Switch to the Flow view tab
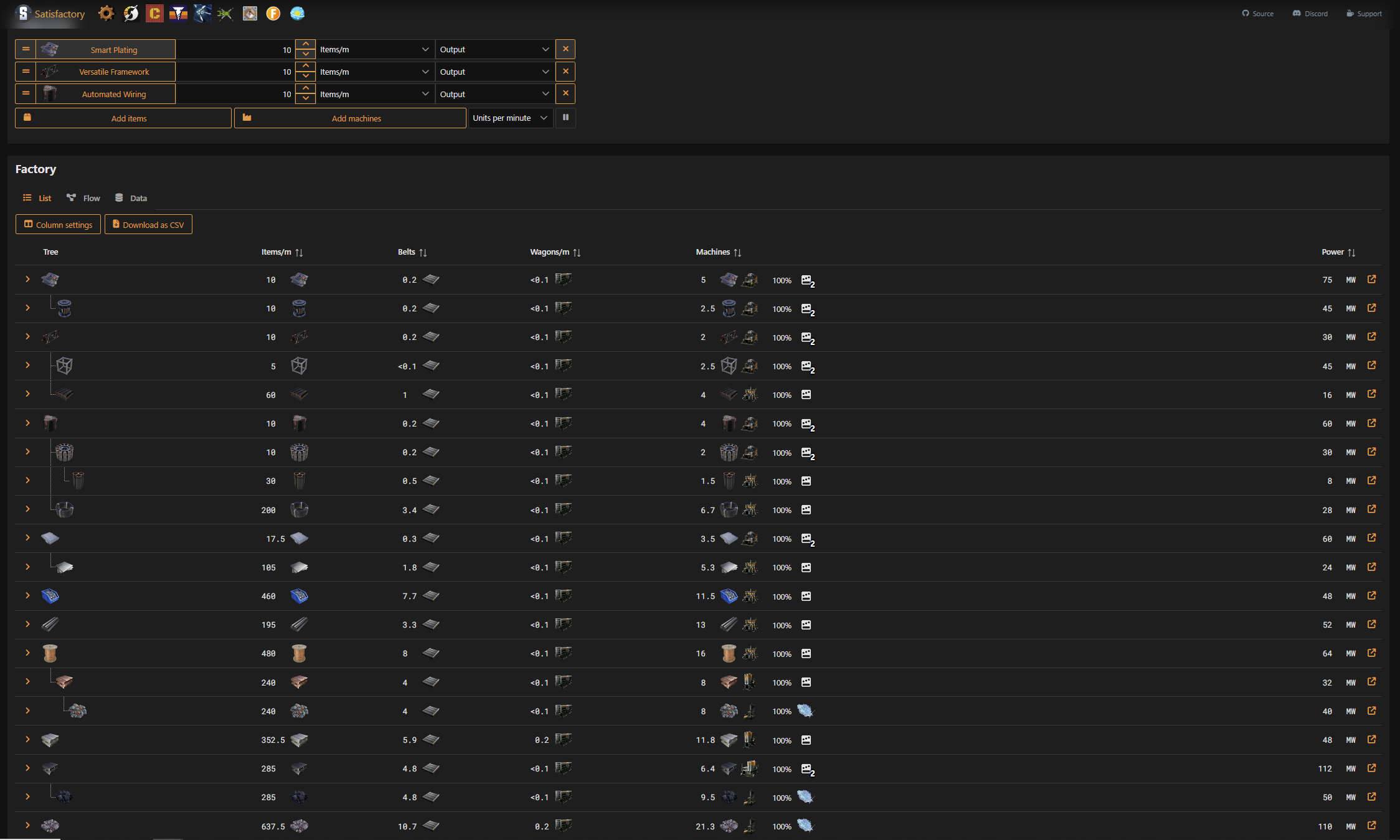Image resolution: width=1400 pixels, height=840 pixels. pos(83,198)
